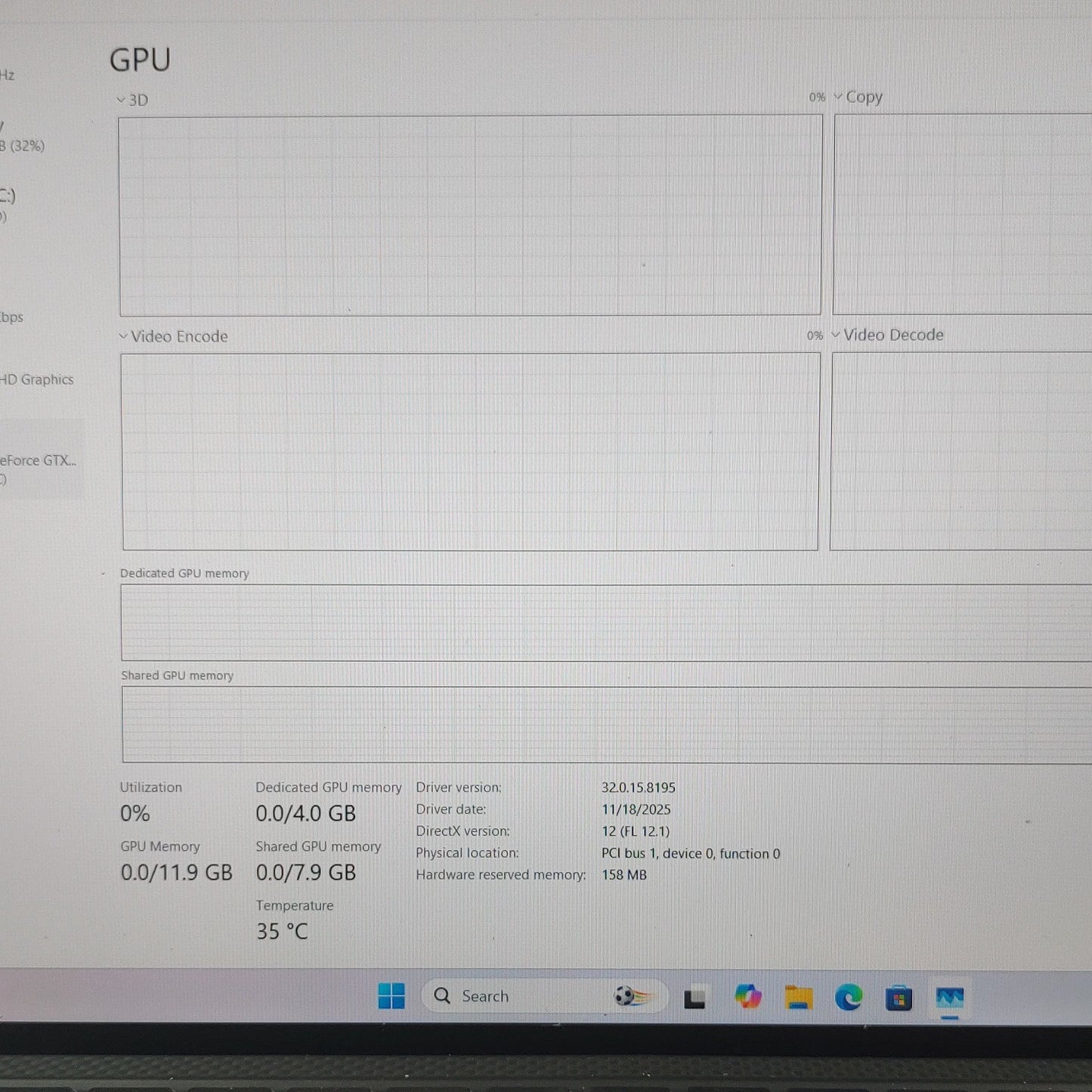Launch Microsoft Edge from the taskbar
The image size is (1092, 1092).
849,998
